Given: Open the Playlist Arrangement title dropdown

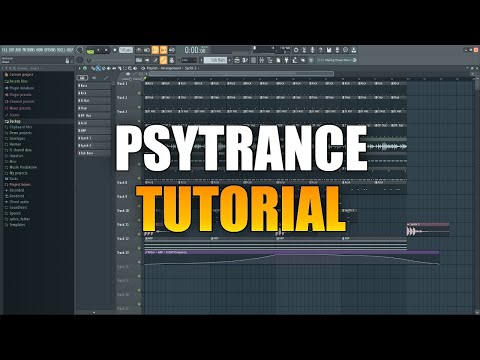Looking at the screenshot, I should point(172,68).
